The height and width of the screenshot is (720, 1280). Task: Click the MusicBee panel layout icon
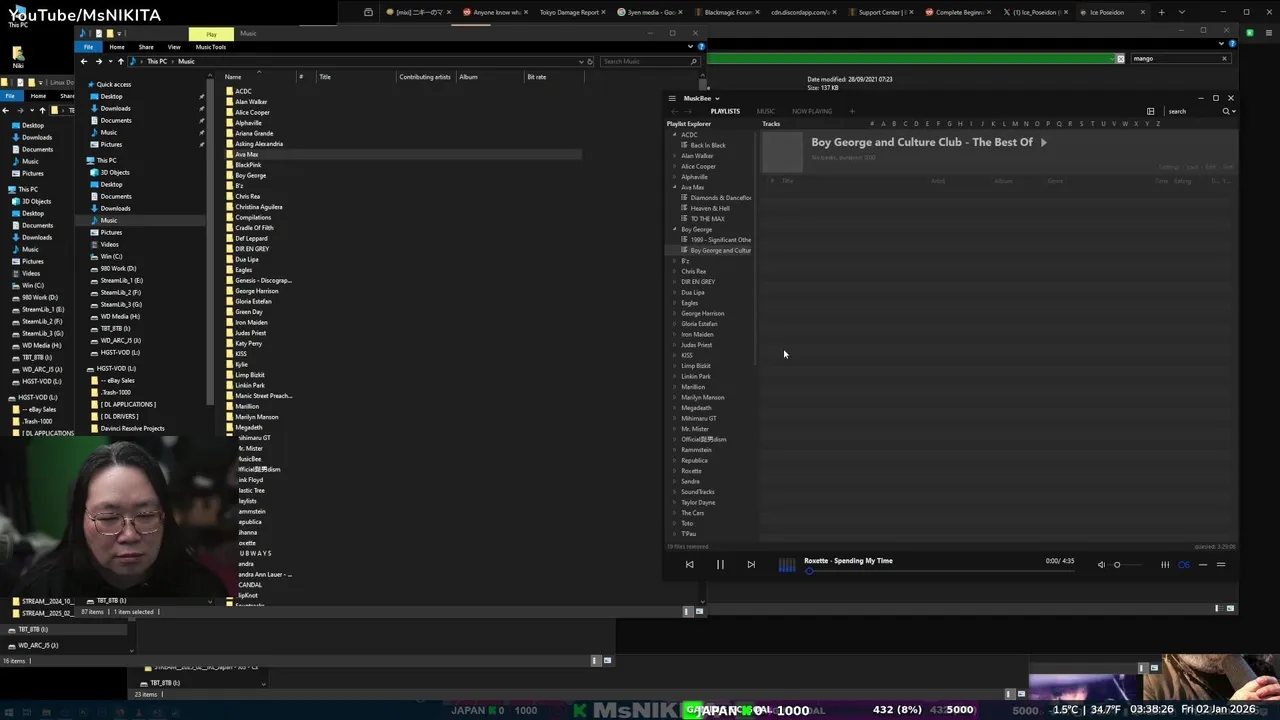pyautogui.click(x=1150, y=111)
